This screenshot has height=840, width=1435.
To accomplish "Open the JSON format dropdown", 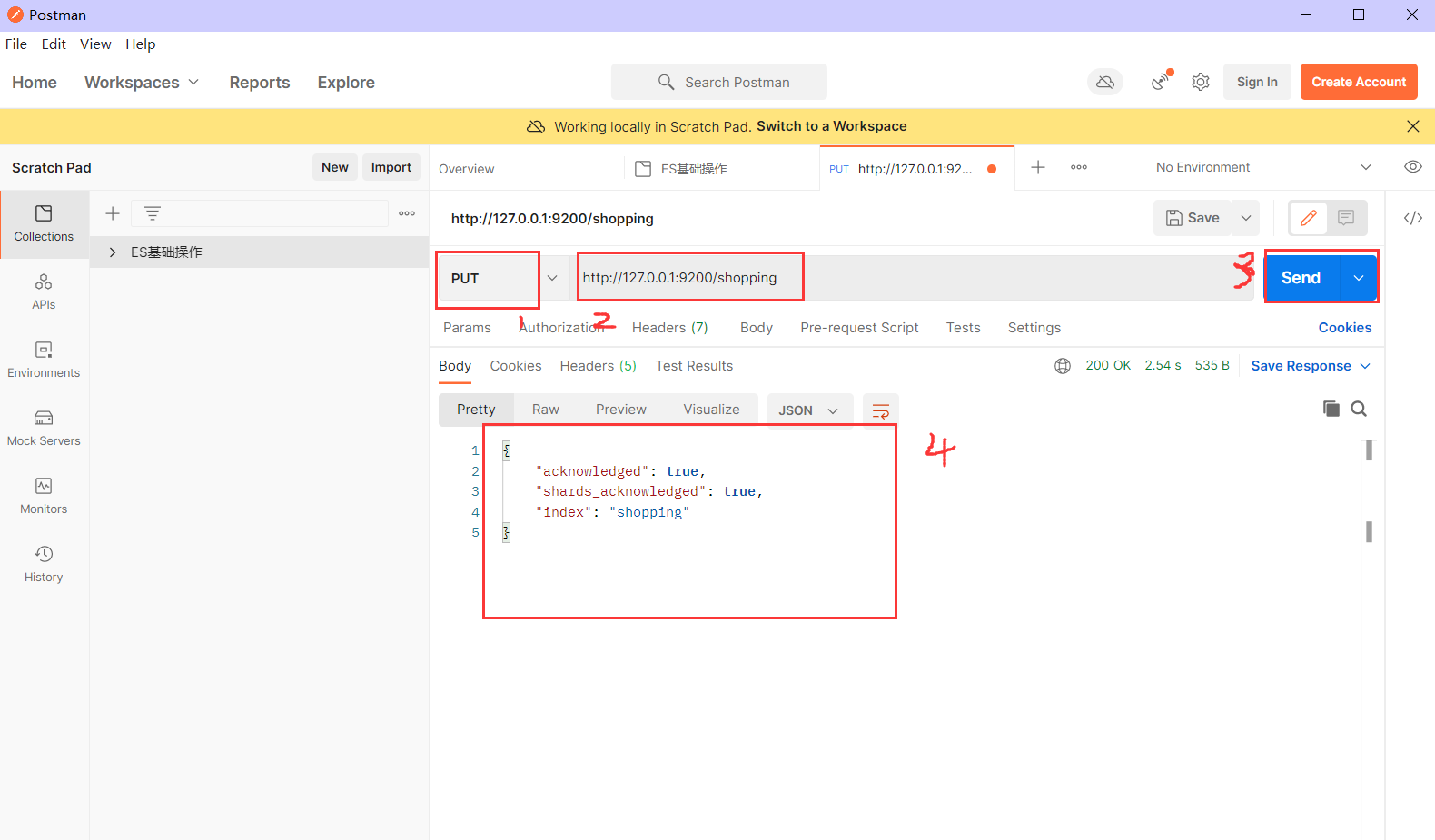I will point(809,410).
